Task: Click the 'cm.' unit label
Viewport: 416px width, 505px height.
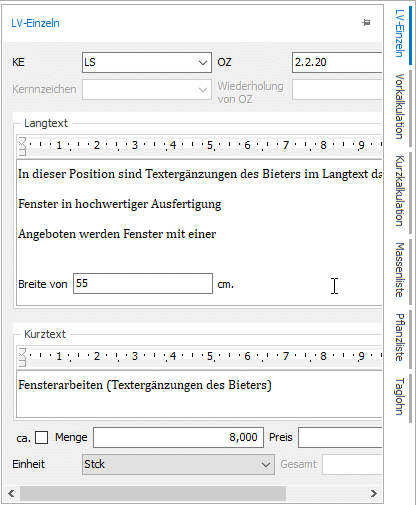Action: (x=226, y=284)
